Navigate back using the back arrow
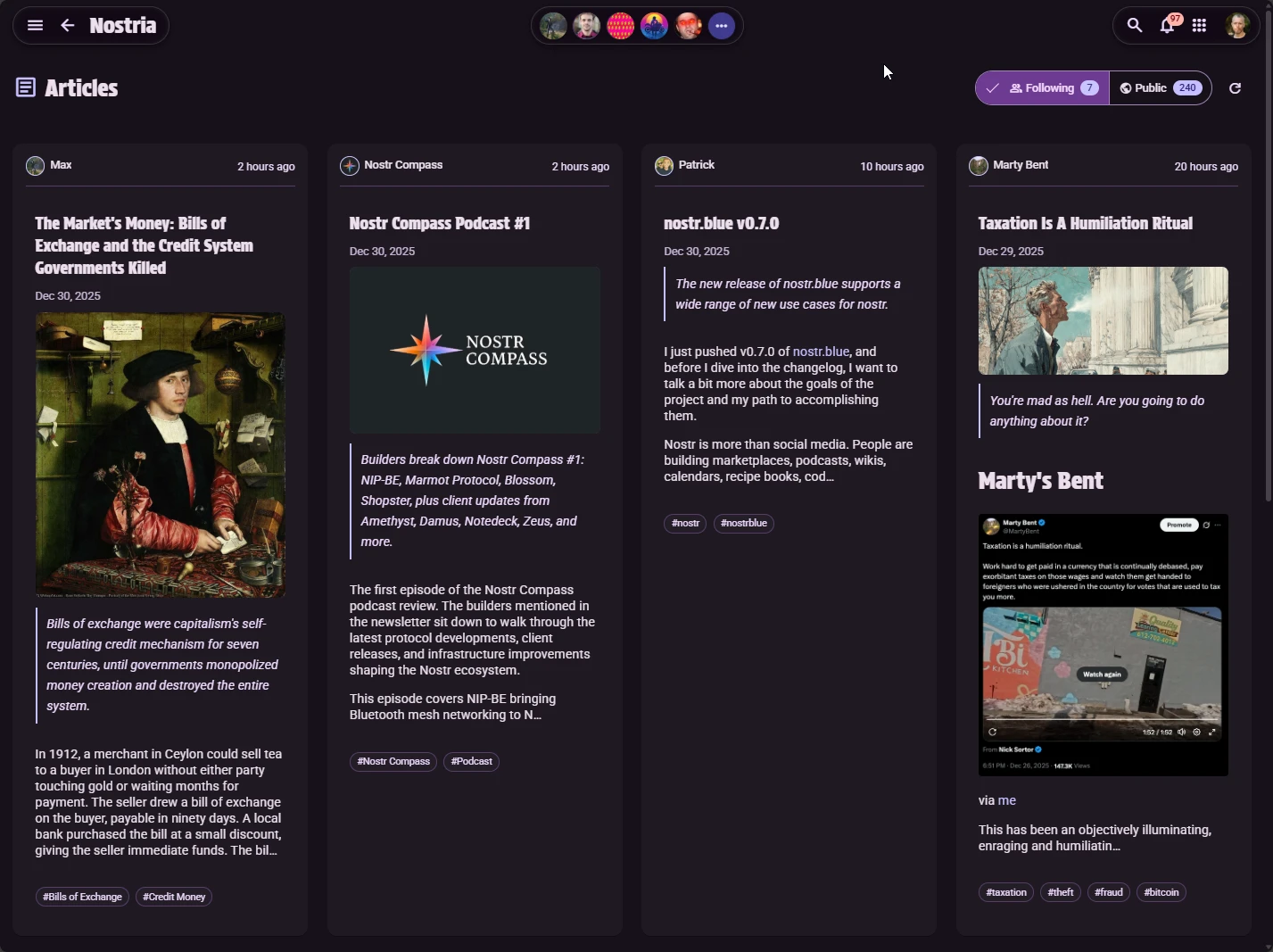The width and height of the screenshot is (1273, 952). (x=67, y=25)
